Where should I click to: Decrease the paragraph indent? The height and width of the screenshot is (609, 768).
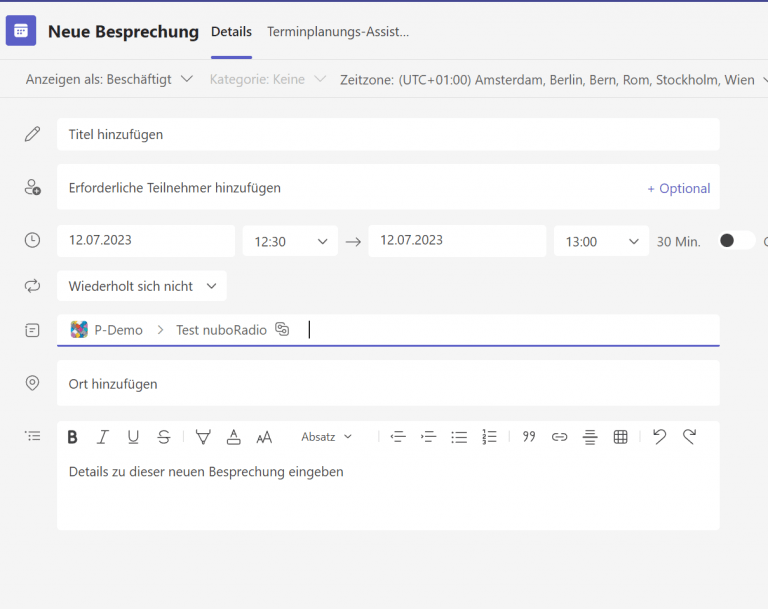point(398,437)
